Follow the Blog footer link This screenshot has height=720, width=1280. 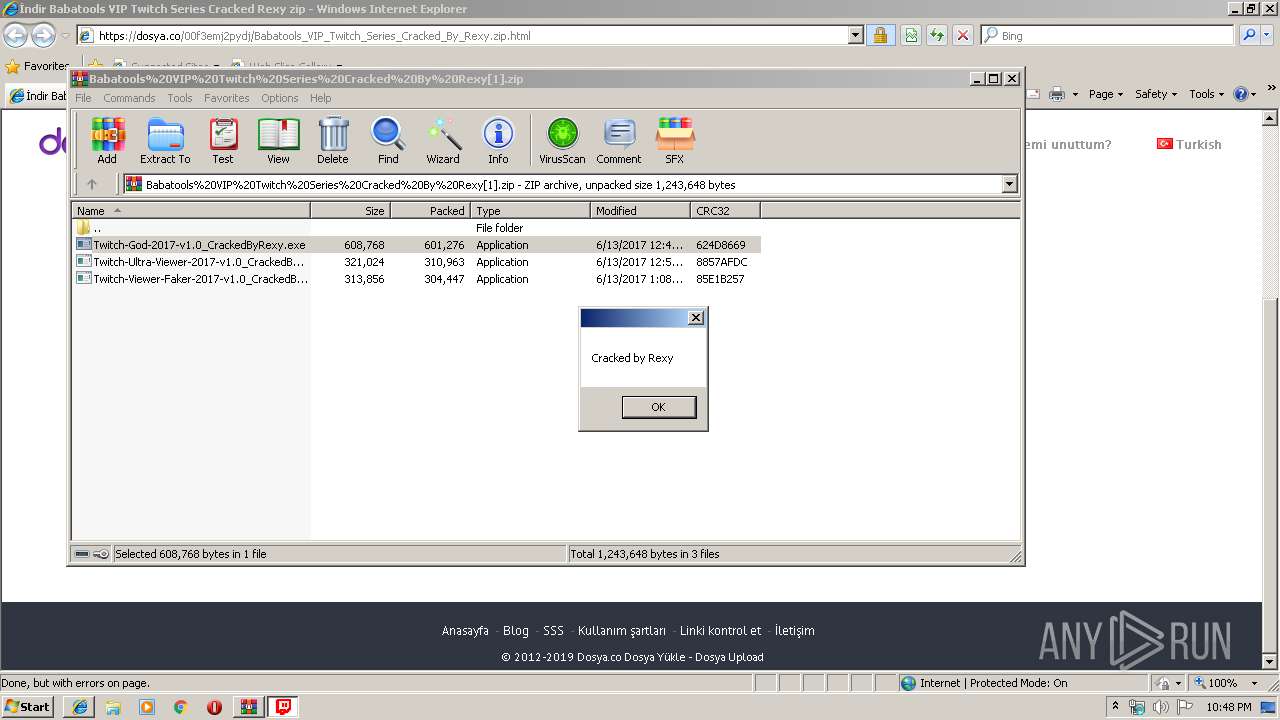pyautogui.click(x=516, y=631)
